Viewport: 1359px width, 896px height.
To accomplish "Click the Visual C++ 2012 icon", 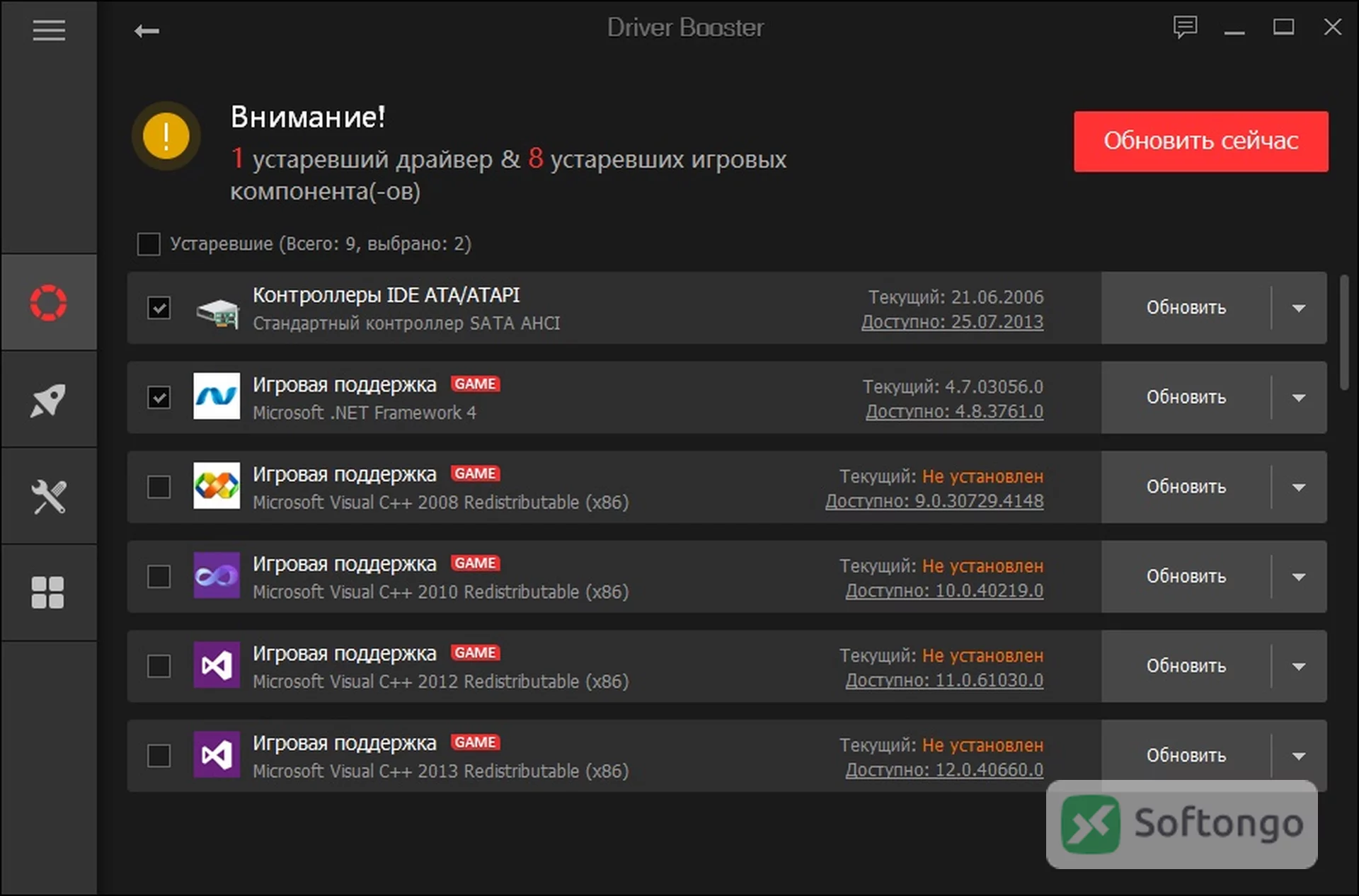I will tap(217, 665).
